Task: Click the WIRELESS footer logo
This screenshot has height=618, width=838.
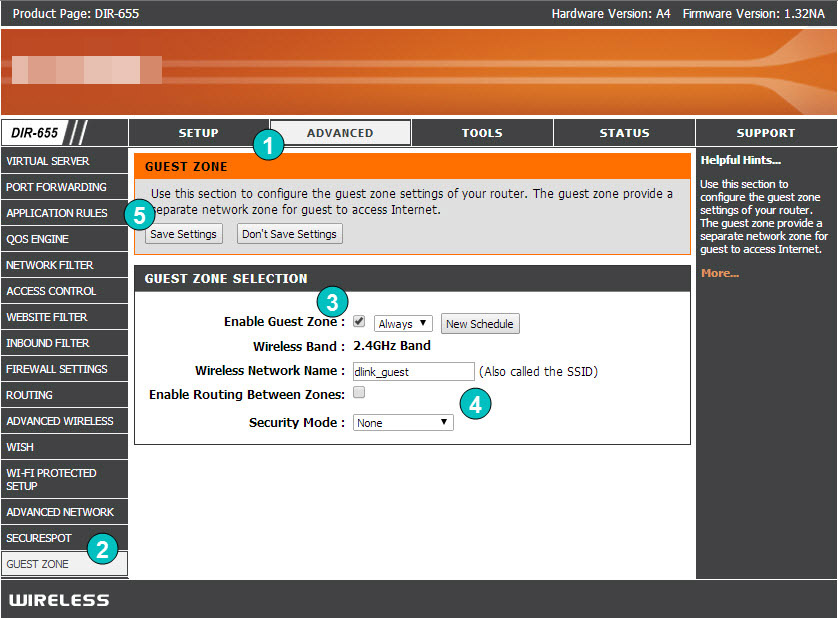Action: (59, 600)
